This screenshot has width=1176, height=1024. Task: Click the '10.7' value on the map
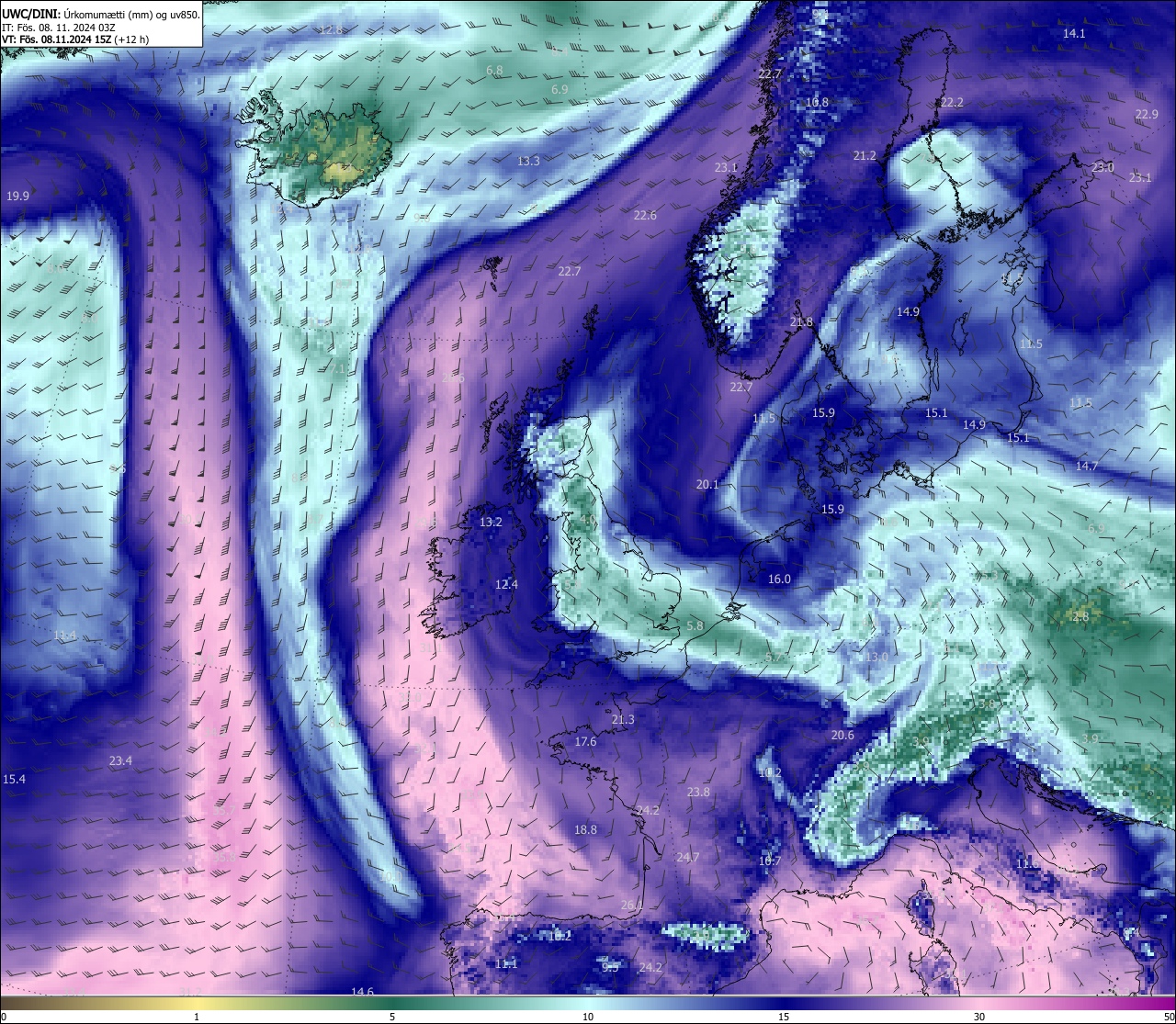[770, 861]
